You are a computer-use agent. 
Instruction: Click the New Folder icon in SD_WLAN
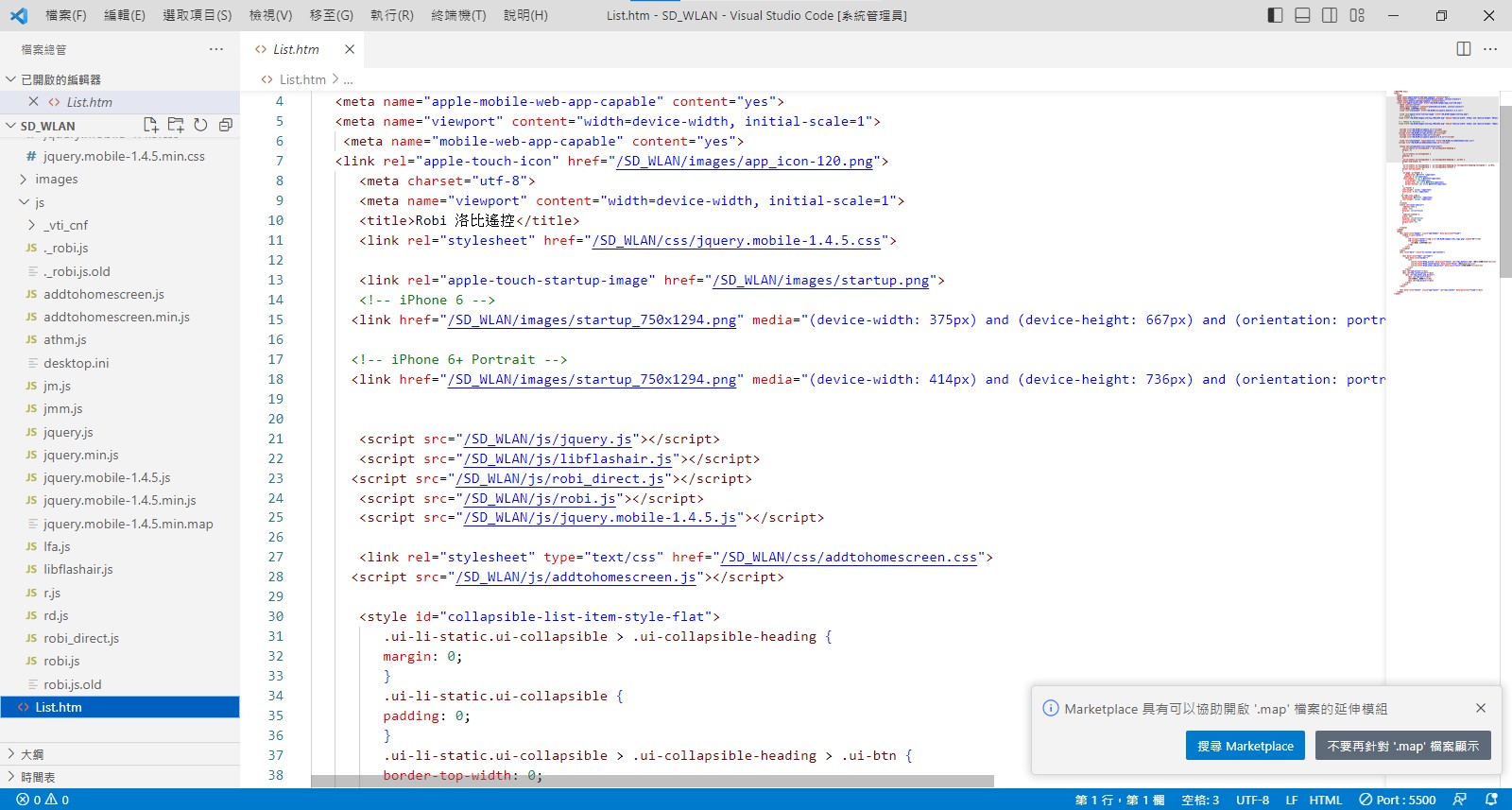click(176, 125)
